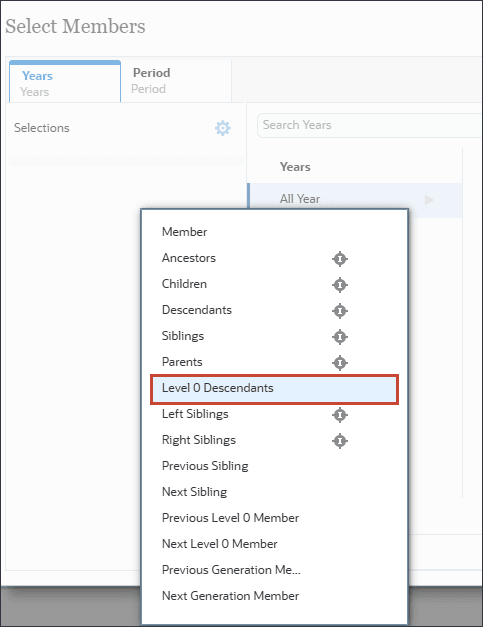Click the inclusive icon beside Descendants
483x627 pixels.
(340, 311)
